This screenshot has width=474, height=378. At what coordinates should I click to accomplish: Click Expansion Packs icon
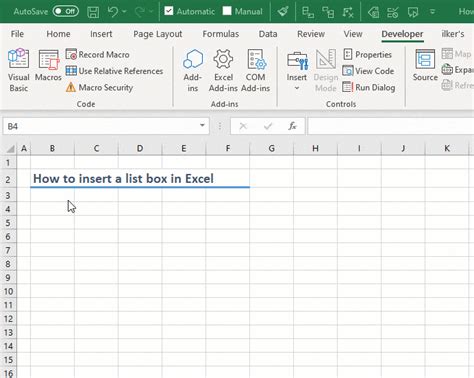pos(447,69)
